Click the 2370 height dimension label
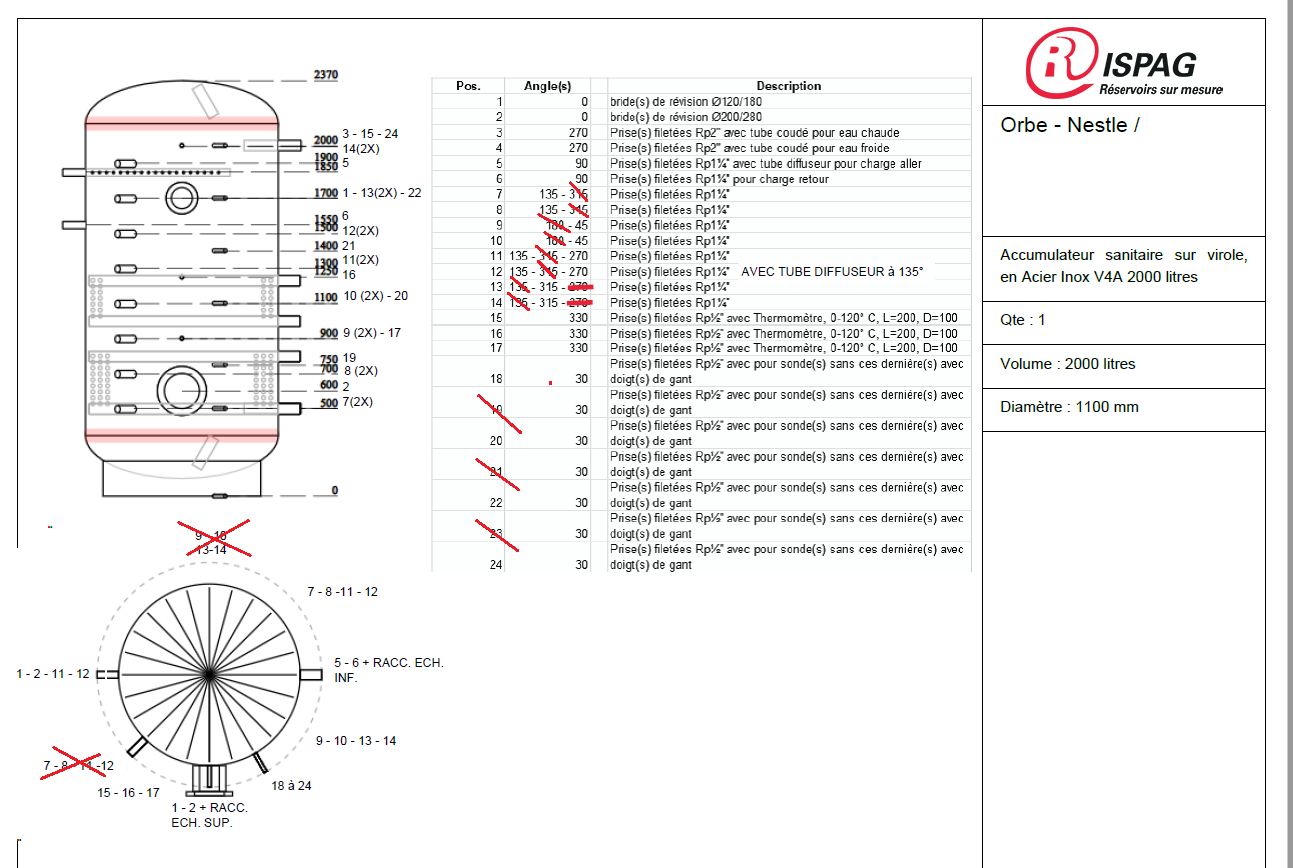 pos(325,75)
